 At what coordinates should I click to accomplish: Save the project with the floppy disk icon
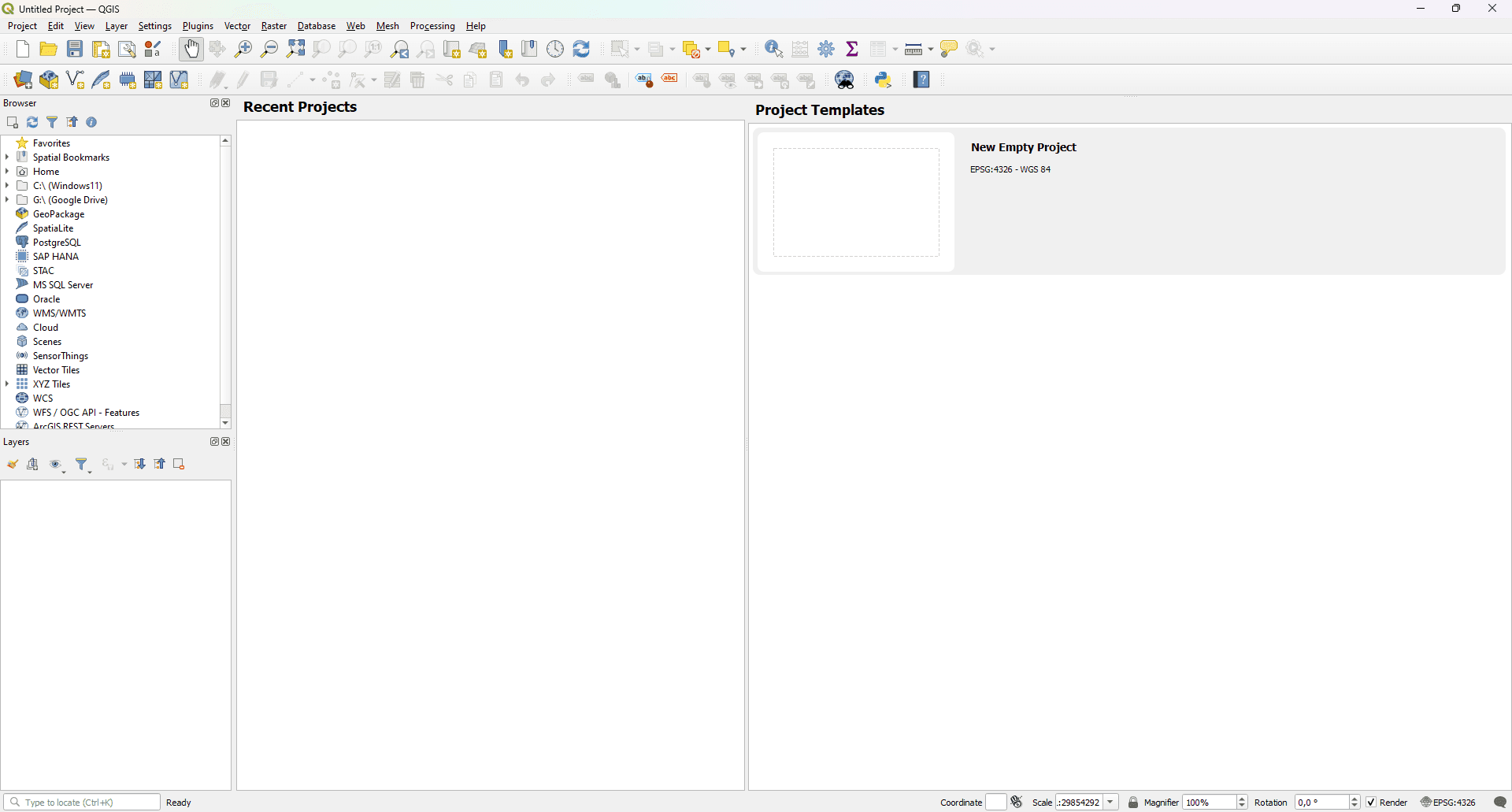click(75, 50)
